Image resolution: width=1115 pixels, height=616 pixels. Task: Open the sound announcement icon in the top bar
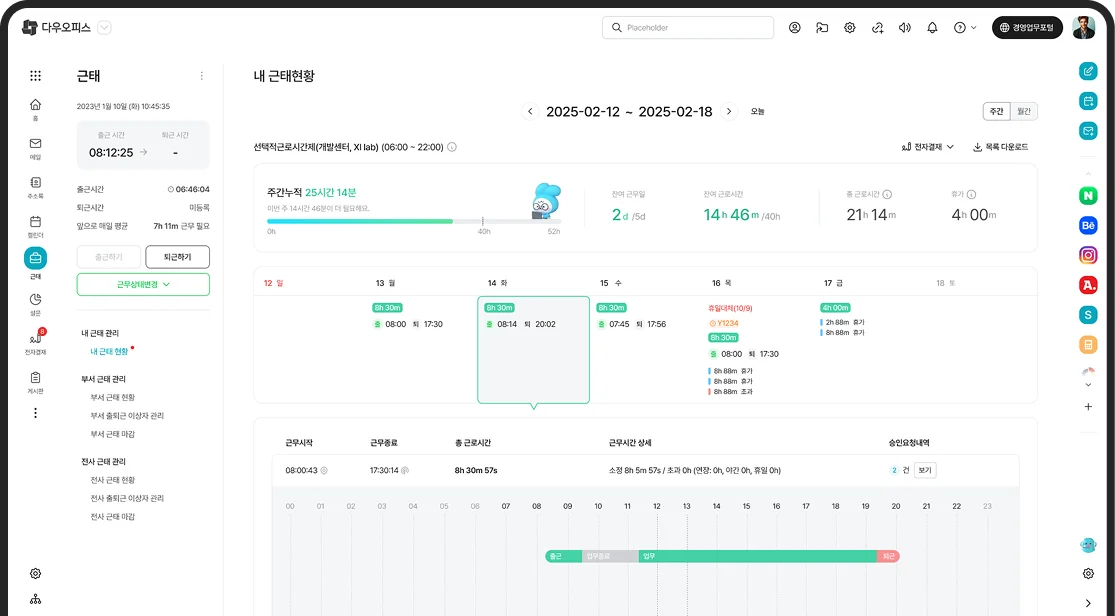(x=905, y=28)
